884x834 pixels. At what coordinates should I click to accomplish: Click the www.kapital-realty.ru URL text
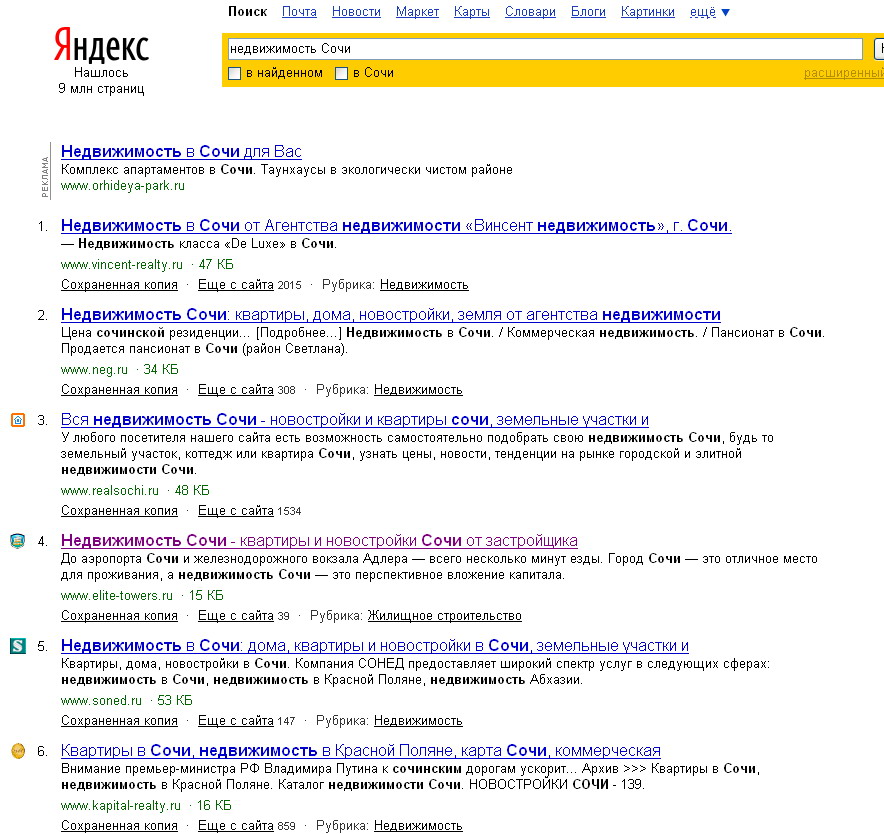(x=121, y=806)
